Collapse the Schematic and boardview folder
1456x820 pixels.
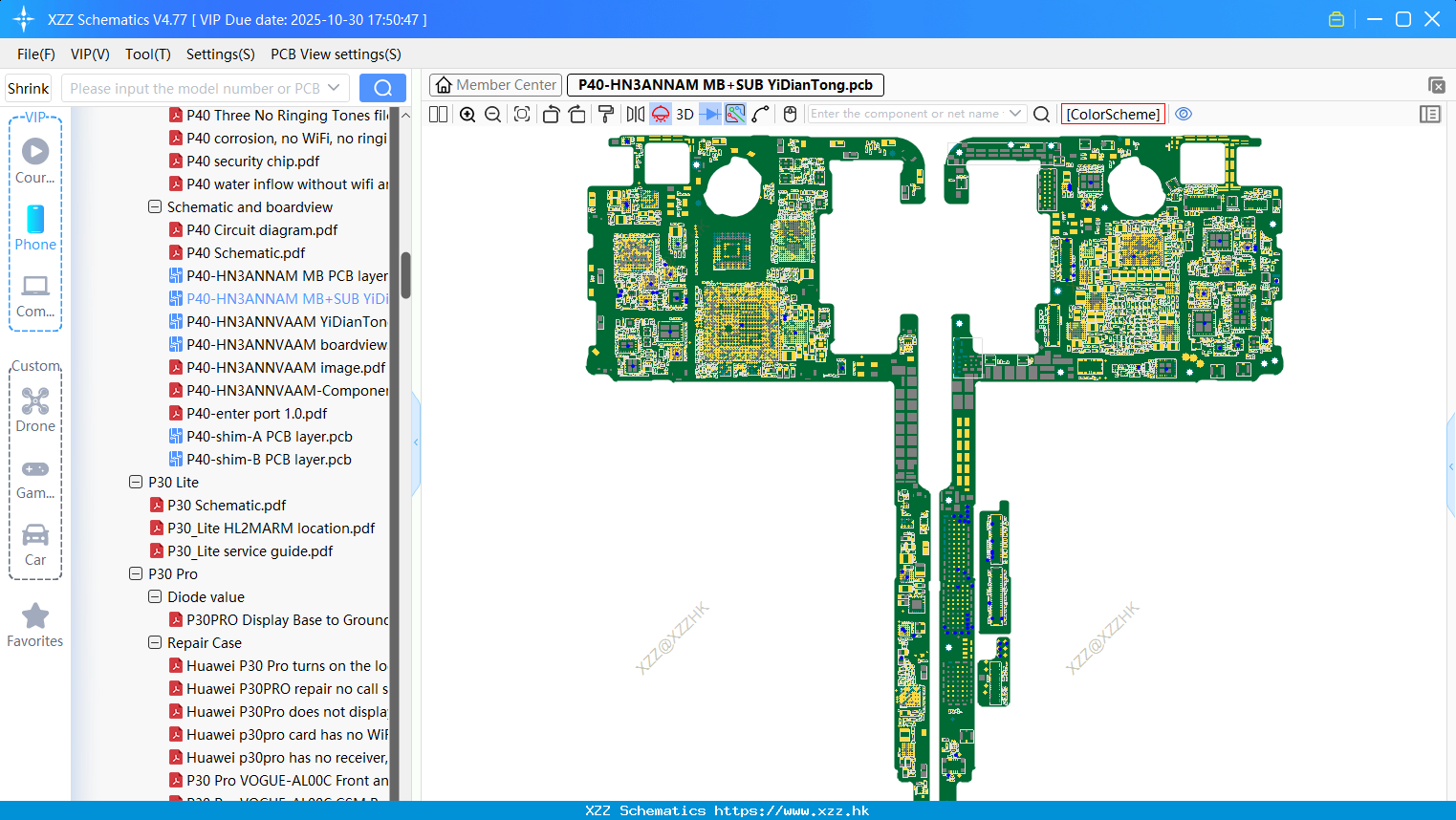point(155,206)
